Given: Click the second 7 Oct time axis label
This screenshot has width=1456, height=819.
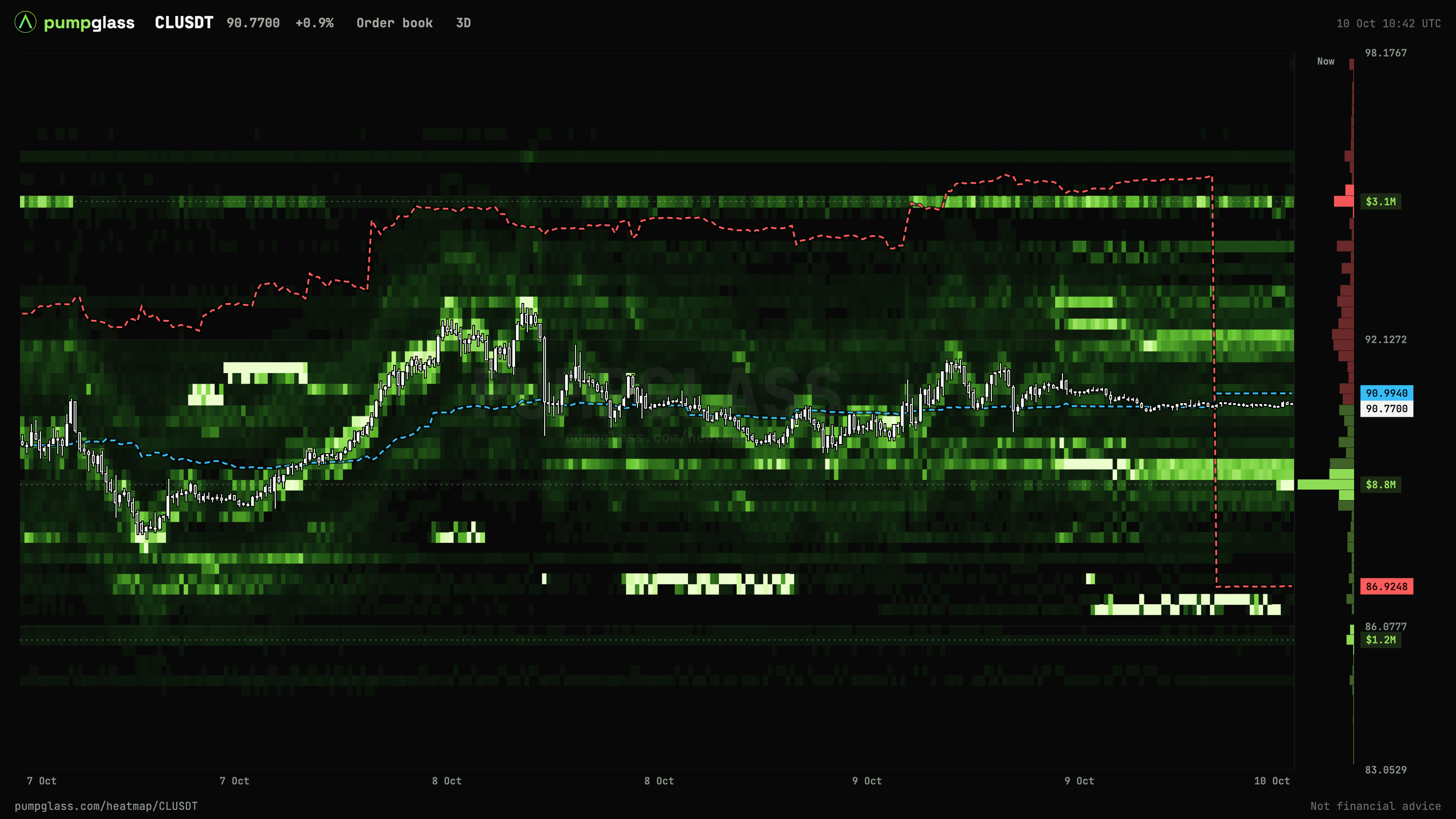Looking at the screenshot, I should click(235, 781).
